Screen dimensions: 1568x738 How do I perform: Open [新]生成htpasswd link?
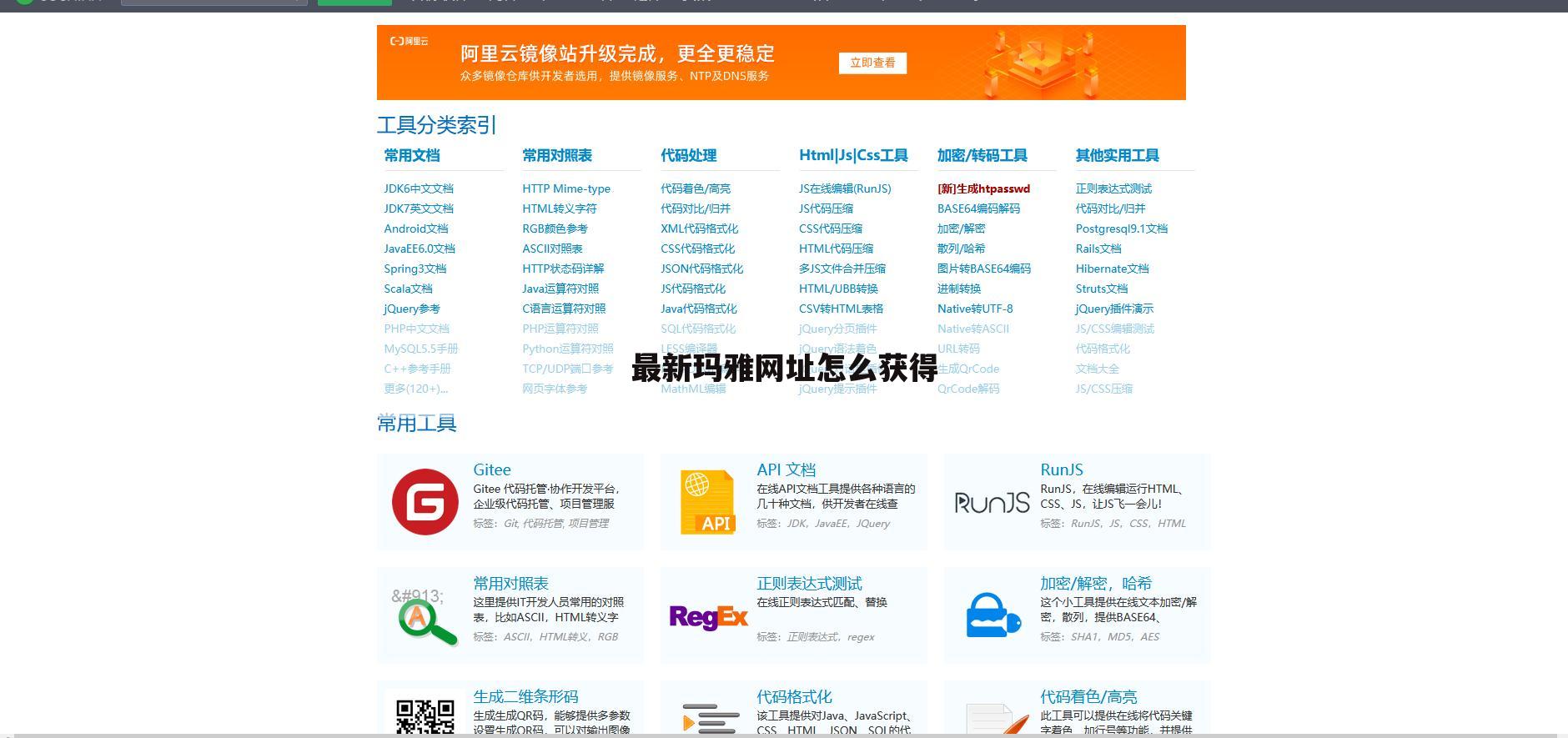click(x=983, y=188)
